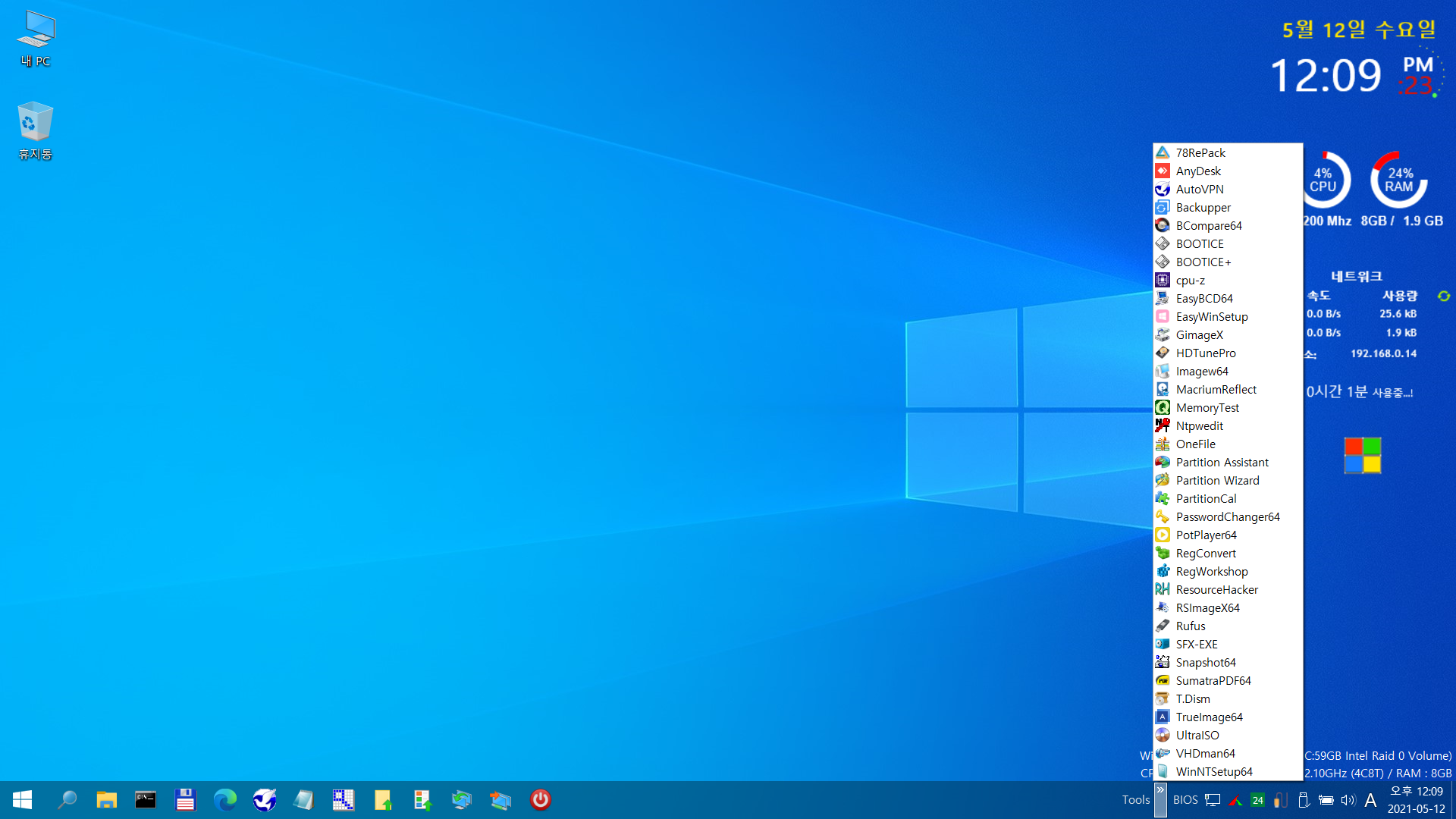
Task: Open Microsoft Edge from the taskbar
Action: [x=224, y=800]
